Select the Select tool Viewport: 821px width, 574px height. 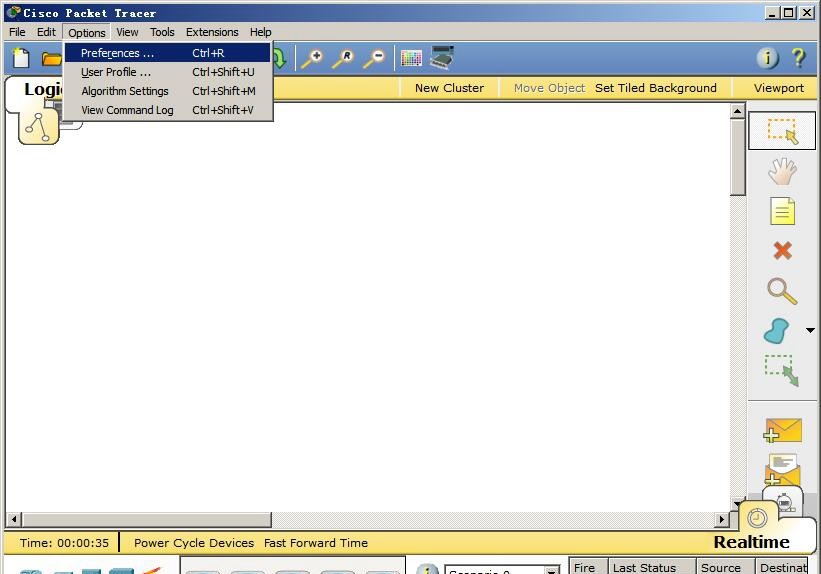coord(782,130)
